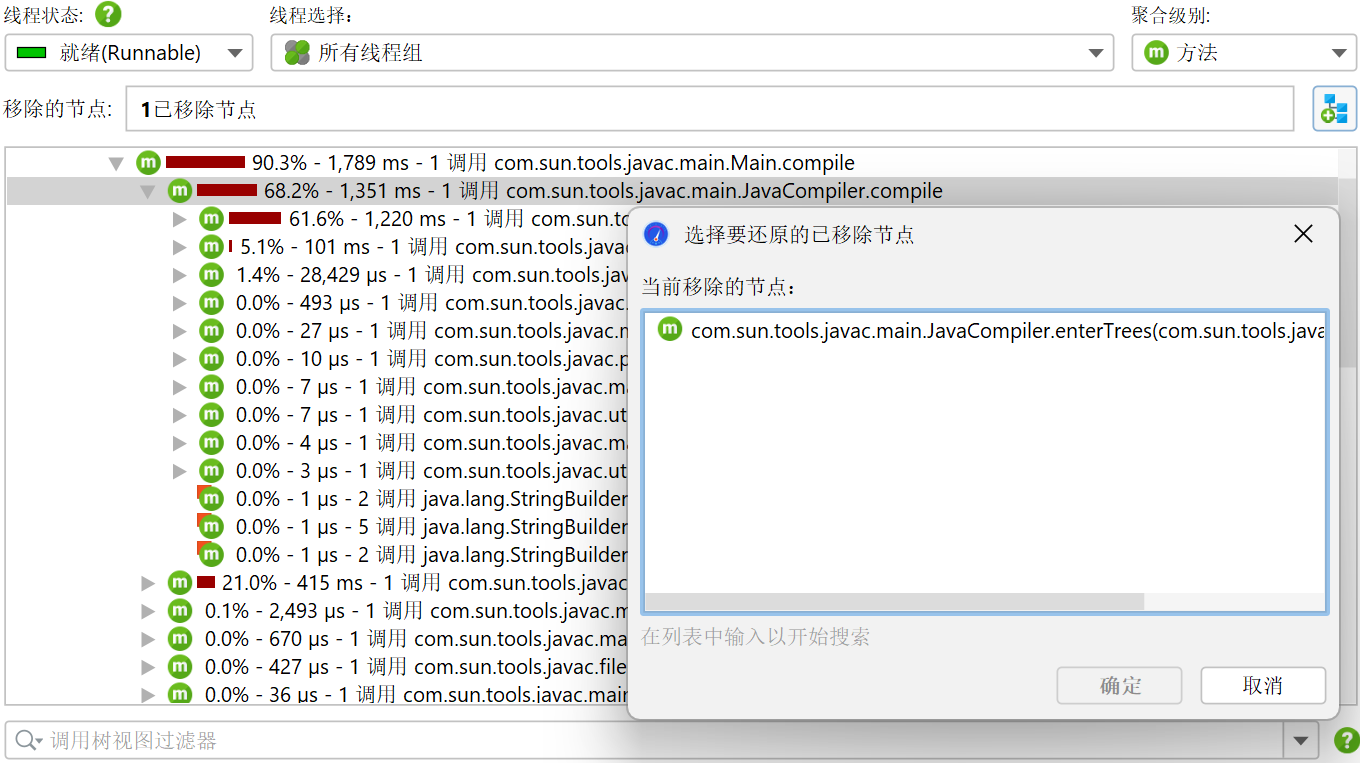Open the 方法 aggregation level dropdown

click(x=1244, y=53)
